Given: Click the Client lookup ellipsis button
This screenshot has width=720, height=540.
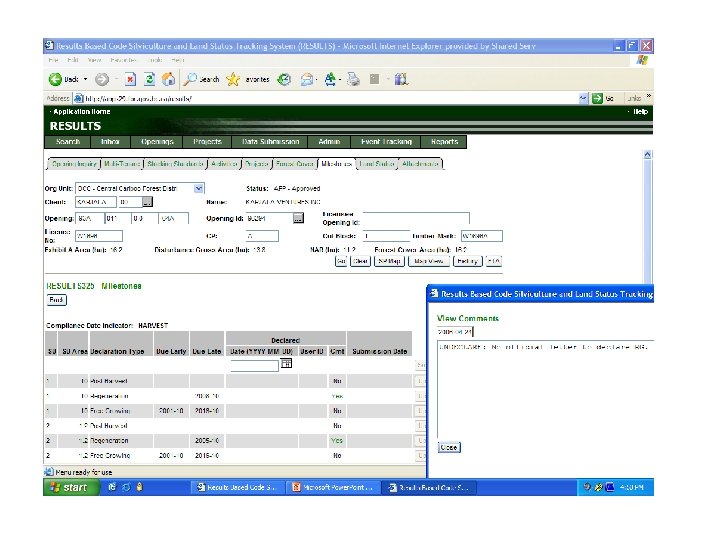Looking at the screenshot, I should pos(148,202).
